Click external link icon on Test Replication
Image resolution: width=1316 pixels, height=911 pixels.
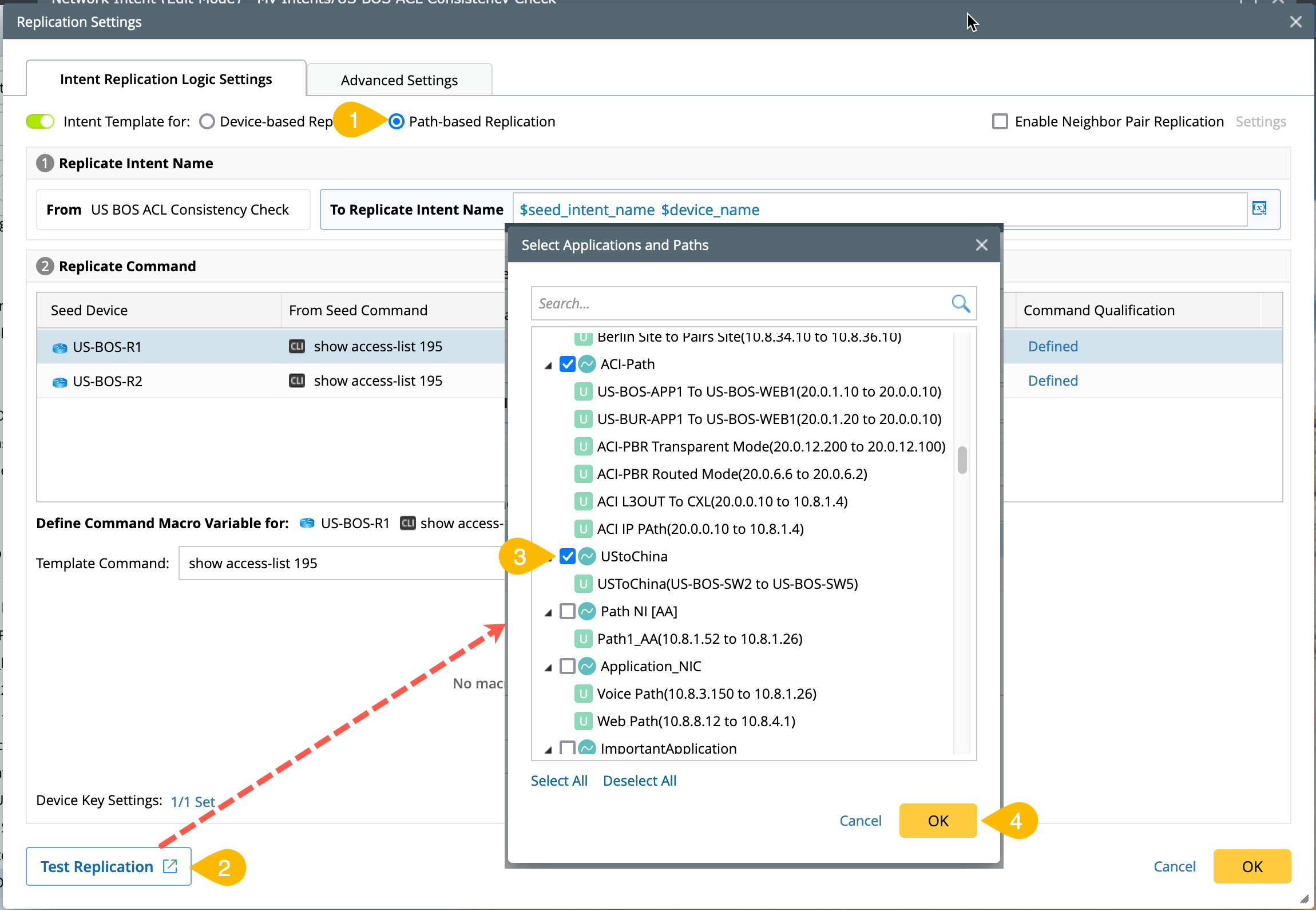[169, 866]
